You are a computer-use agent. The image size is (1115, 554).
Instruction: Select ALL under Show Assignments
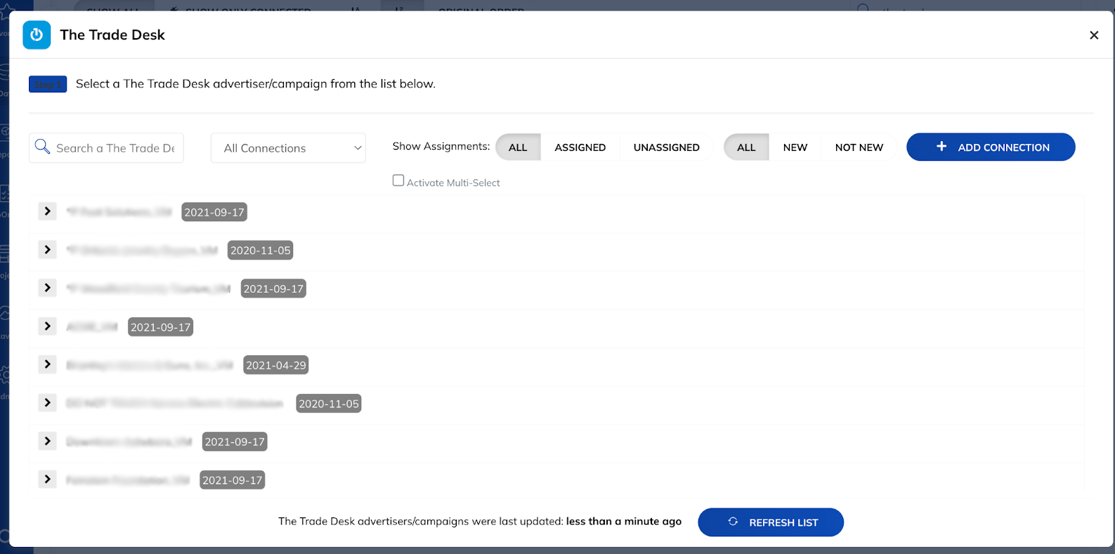point(518,147)
